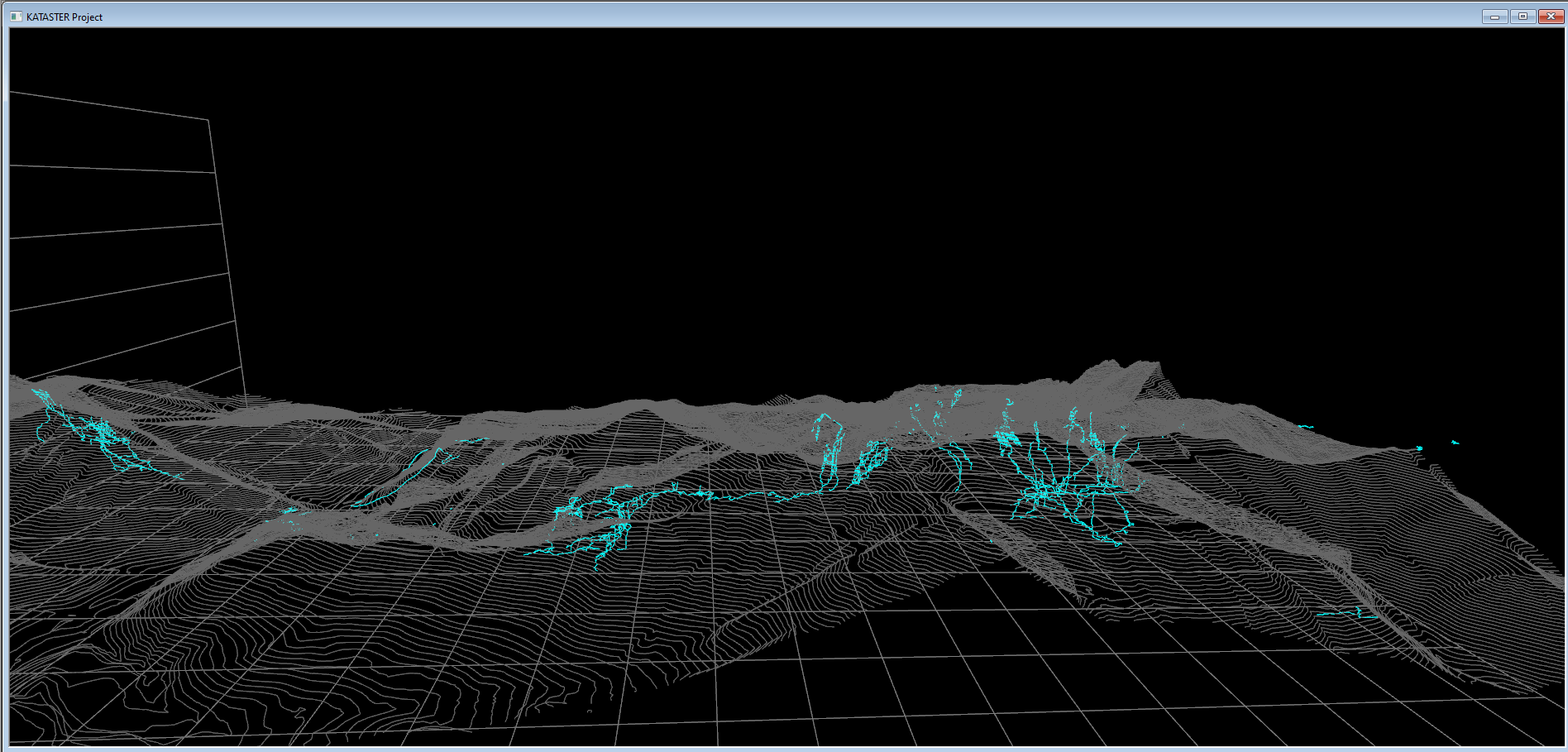Close the KATASTER Project window
The image size is (1568, 752).
(x=1551, y=17)
